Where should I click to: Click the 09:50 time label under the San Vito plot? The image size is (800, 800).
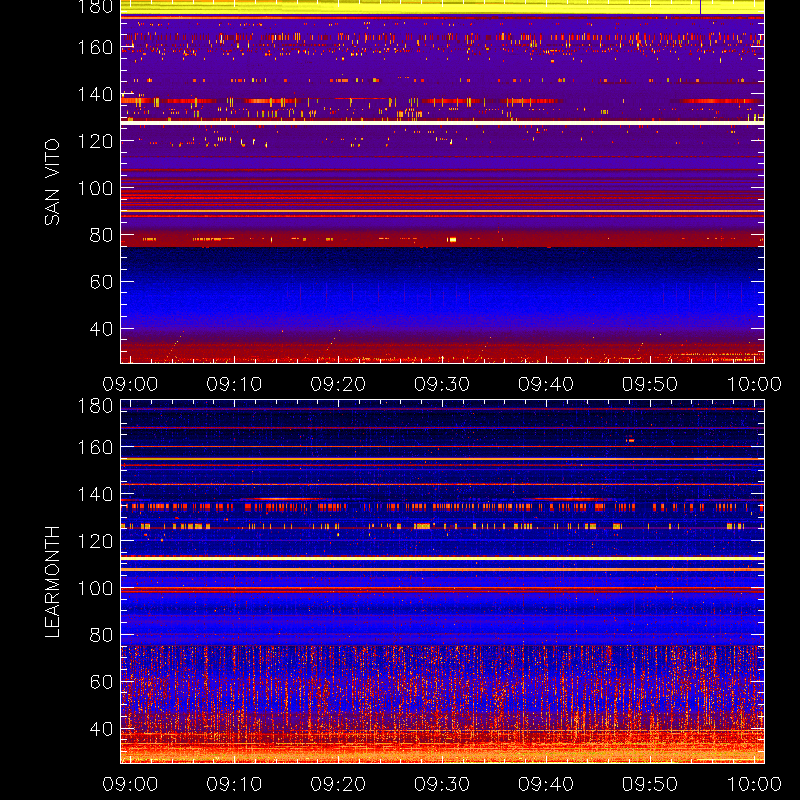tap(649, 384)
